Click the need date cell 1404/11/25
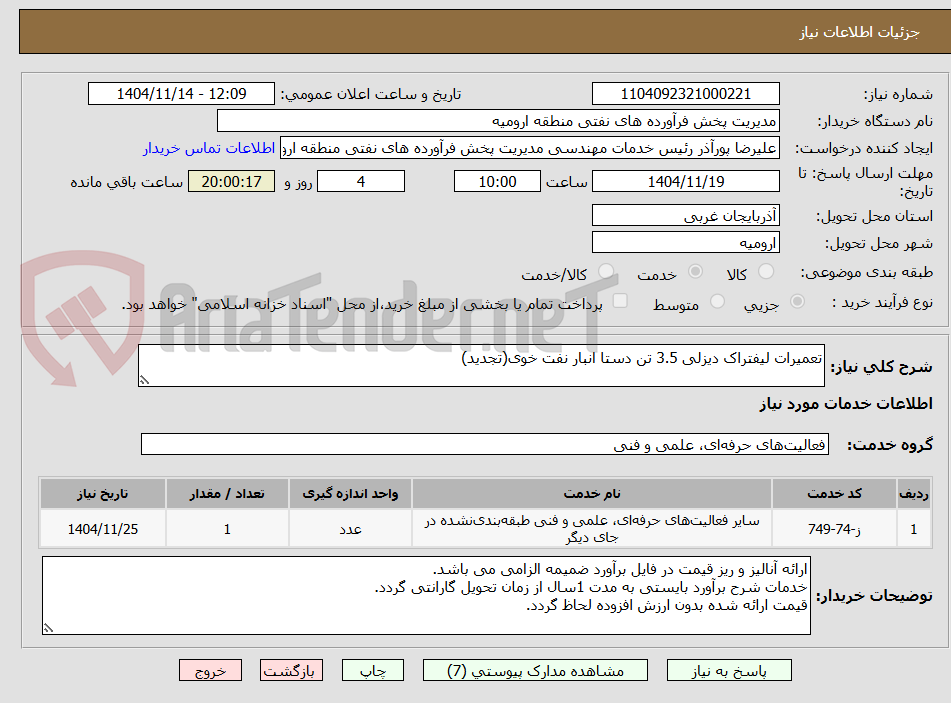The height and width of the screenshot is (703, 951). click(x=102, y=529)
